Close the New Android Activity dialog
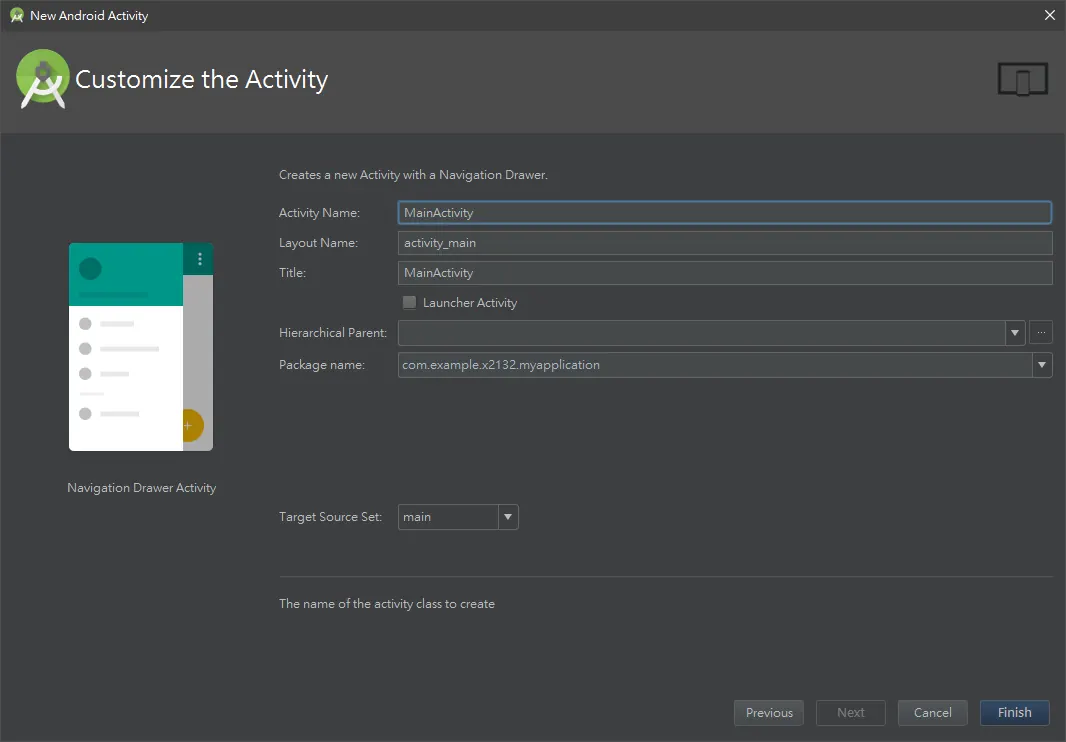 click(x=1050, y=15)
